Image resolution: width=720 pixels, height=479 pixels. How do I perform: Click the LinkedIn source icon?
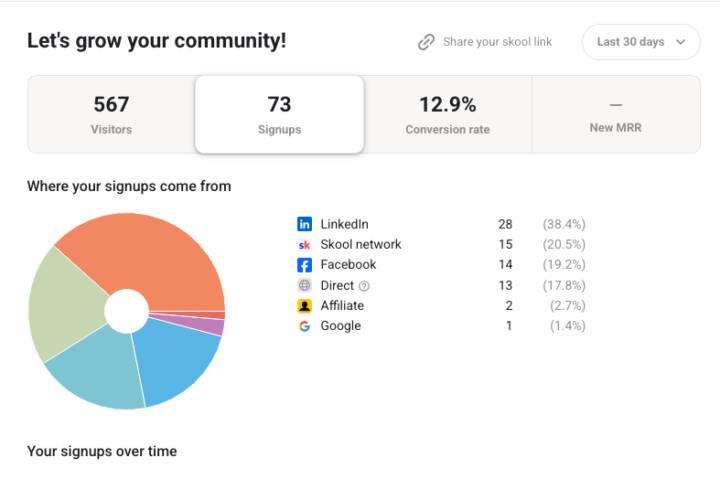[x=305, y=224]
